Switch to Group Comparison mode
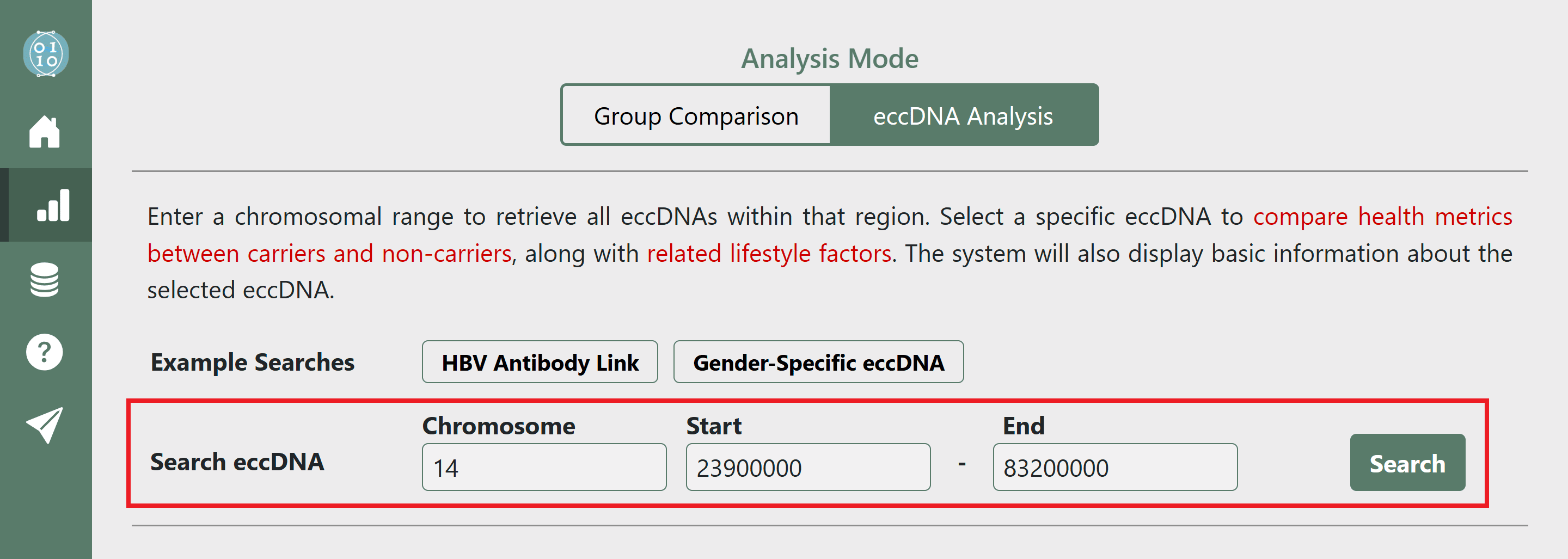 (696, 115)
